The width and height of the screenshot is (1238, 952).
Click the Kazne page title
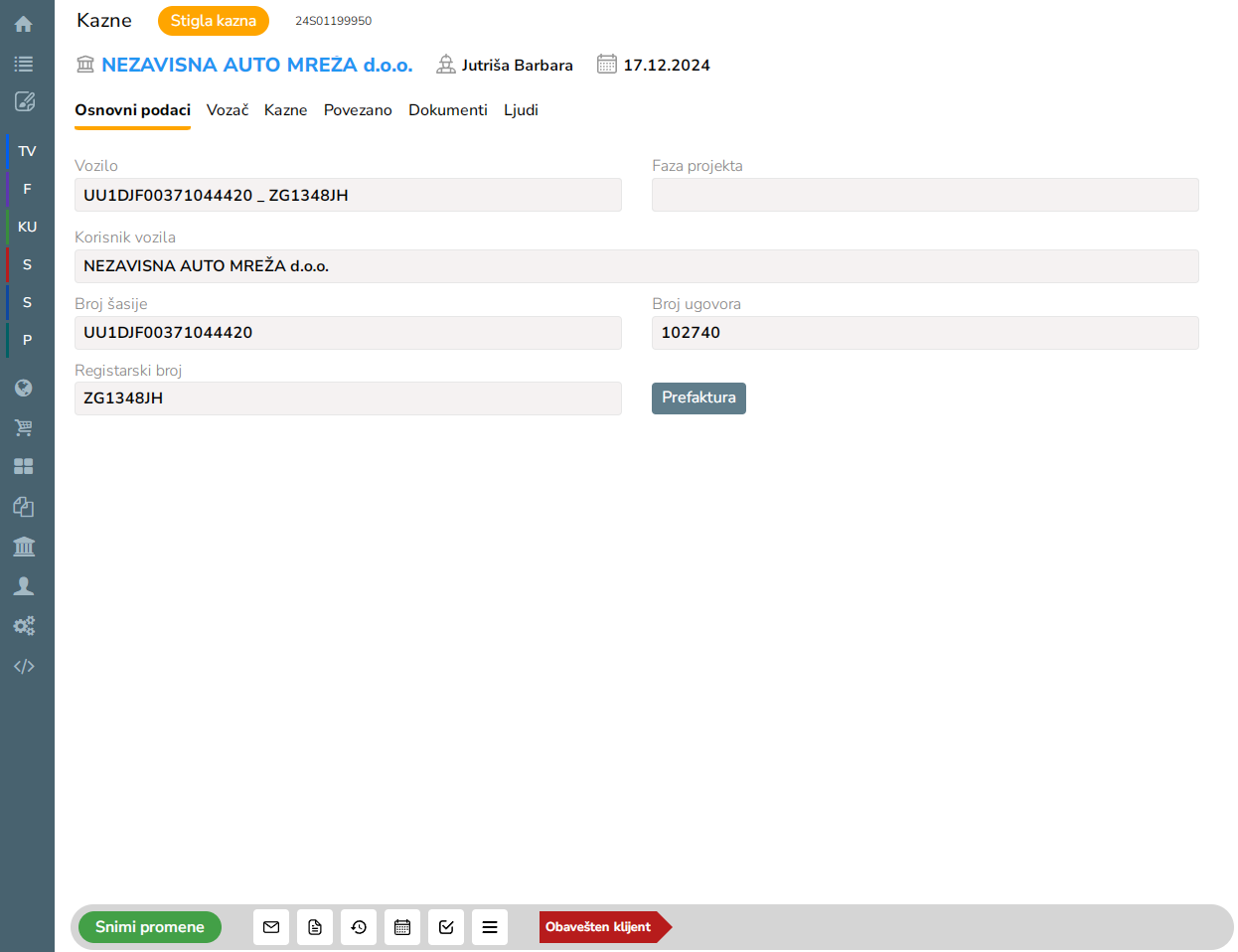104,21
